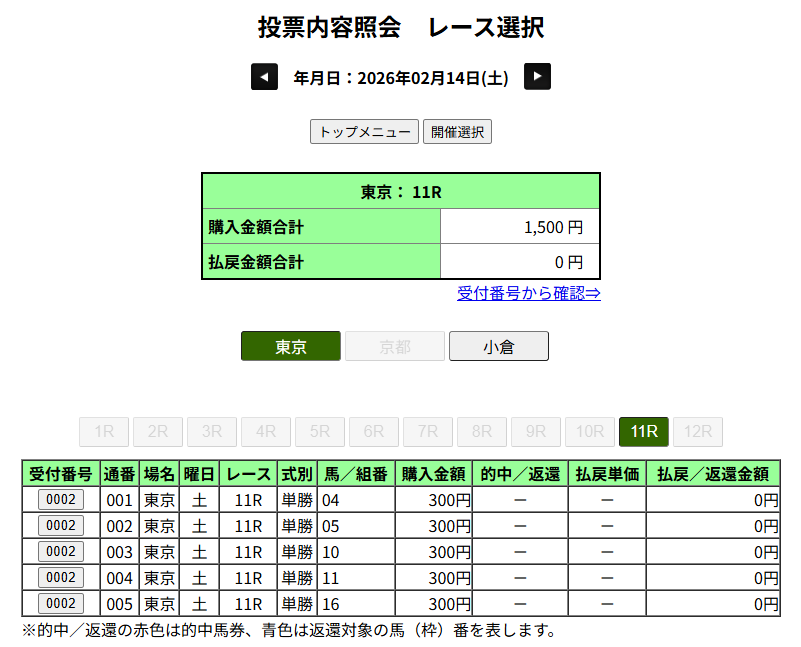Open receipt 0002 for 通番 002 row

[61, 526]
